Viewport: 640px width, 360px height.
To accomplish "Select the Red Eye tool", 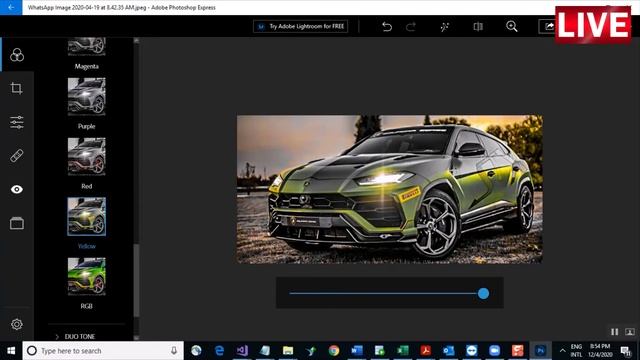I will pyautogui.click(x=17, y=189).
